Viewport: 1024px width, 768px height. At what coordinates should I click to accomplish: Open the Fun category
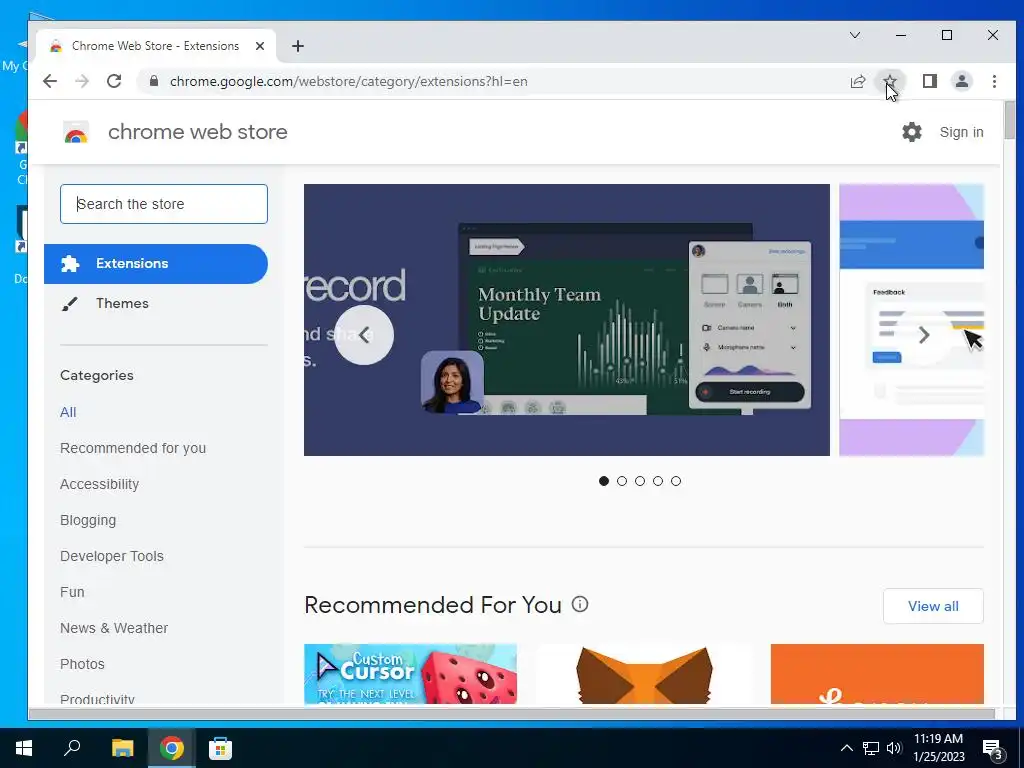(x=72, y=592)
